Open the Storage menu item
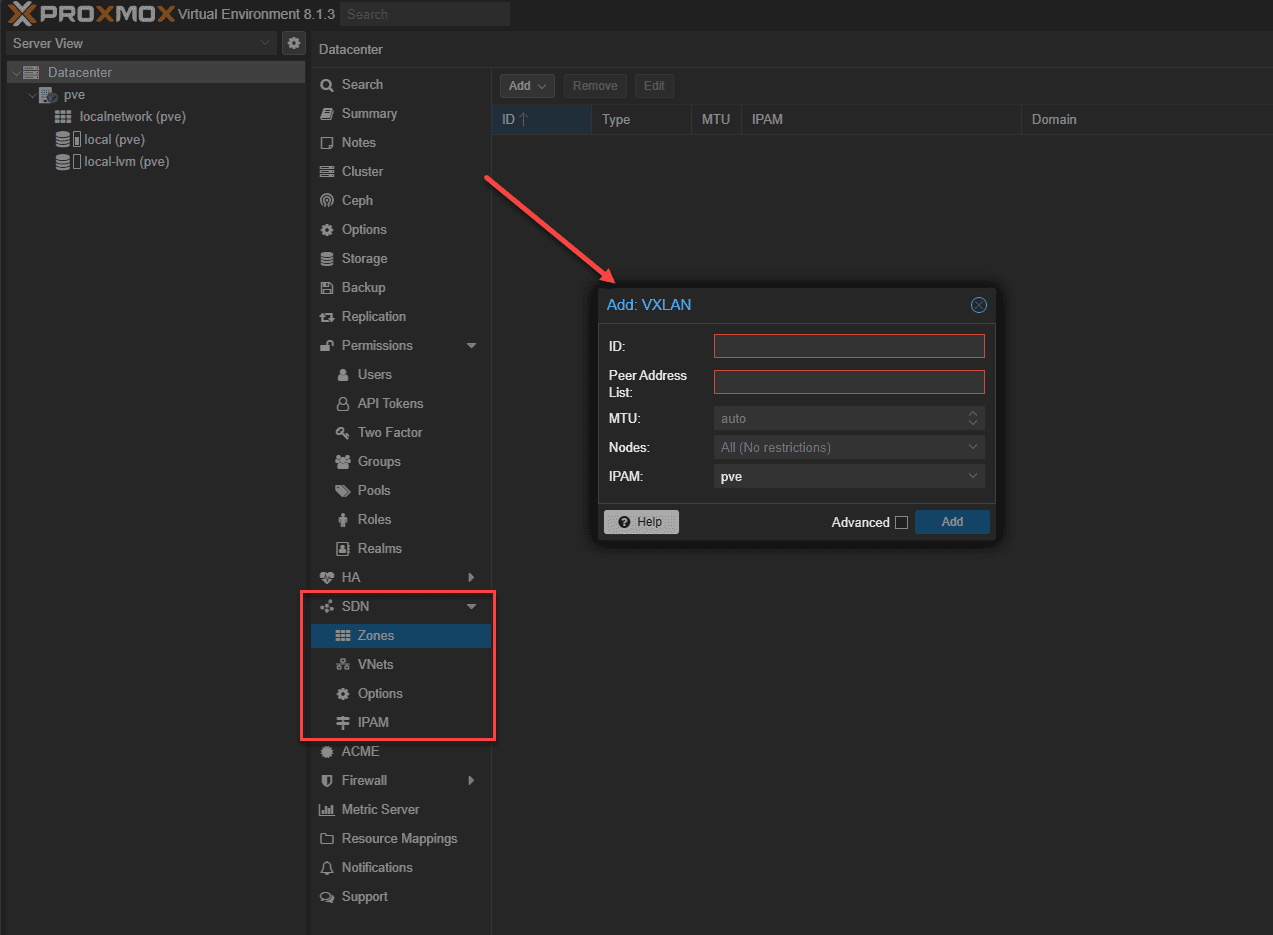The height and width of the screenshot is (935, 1273). (364, 259)
